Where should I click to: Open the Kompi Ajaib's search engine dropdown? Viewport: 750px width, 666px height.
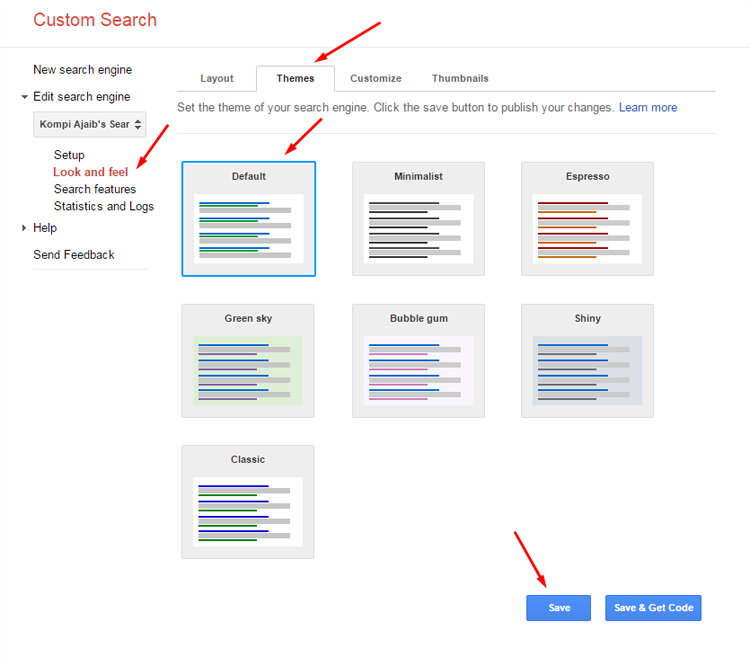point(89,124)
